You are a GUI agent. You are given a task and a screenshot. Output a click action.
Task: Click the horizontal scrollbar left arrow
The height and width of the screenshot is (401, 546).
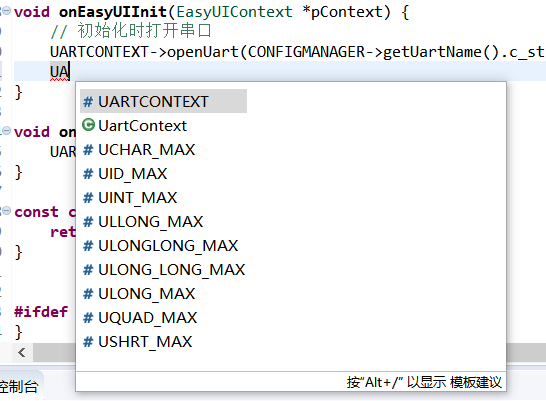pyautogui.click(x=22, y=353)
